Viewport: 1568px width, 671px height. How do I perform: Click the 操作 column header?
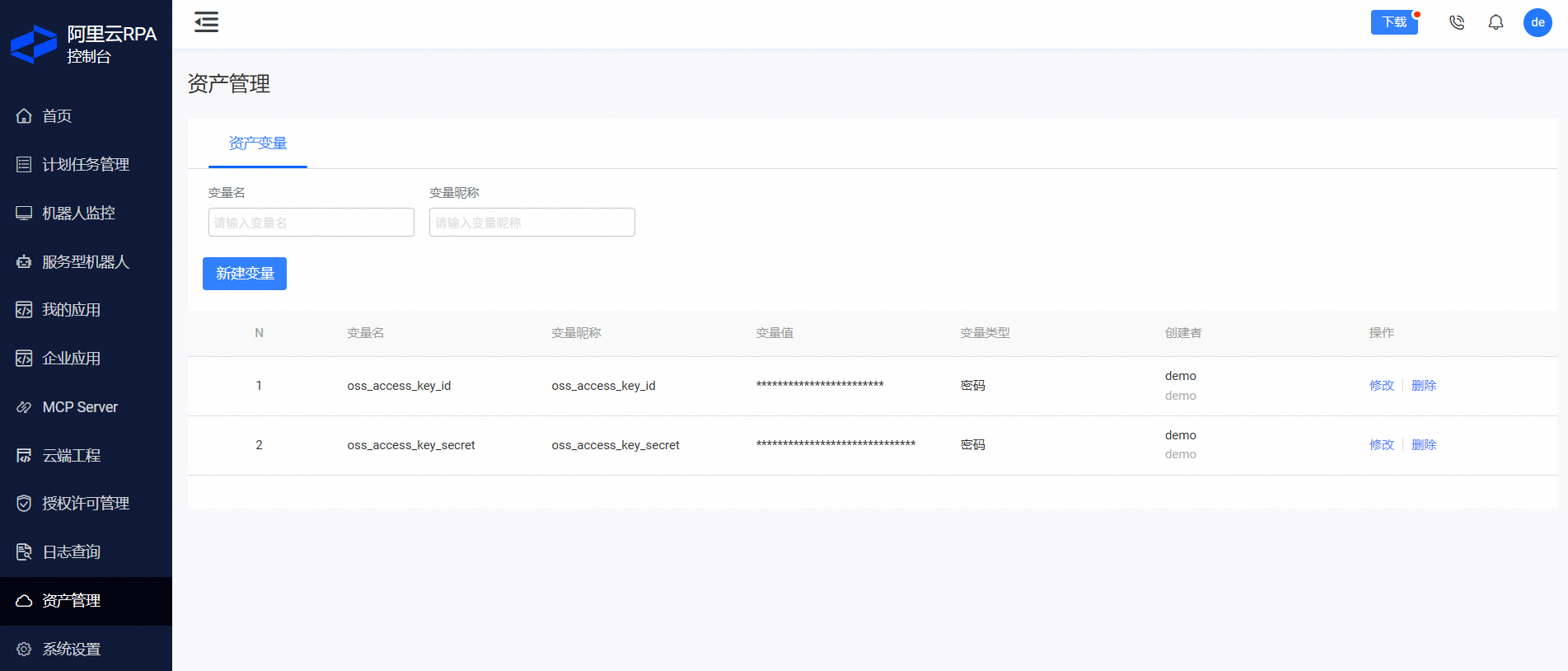pos(1382,333)
